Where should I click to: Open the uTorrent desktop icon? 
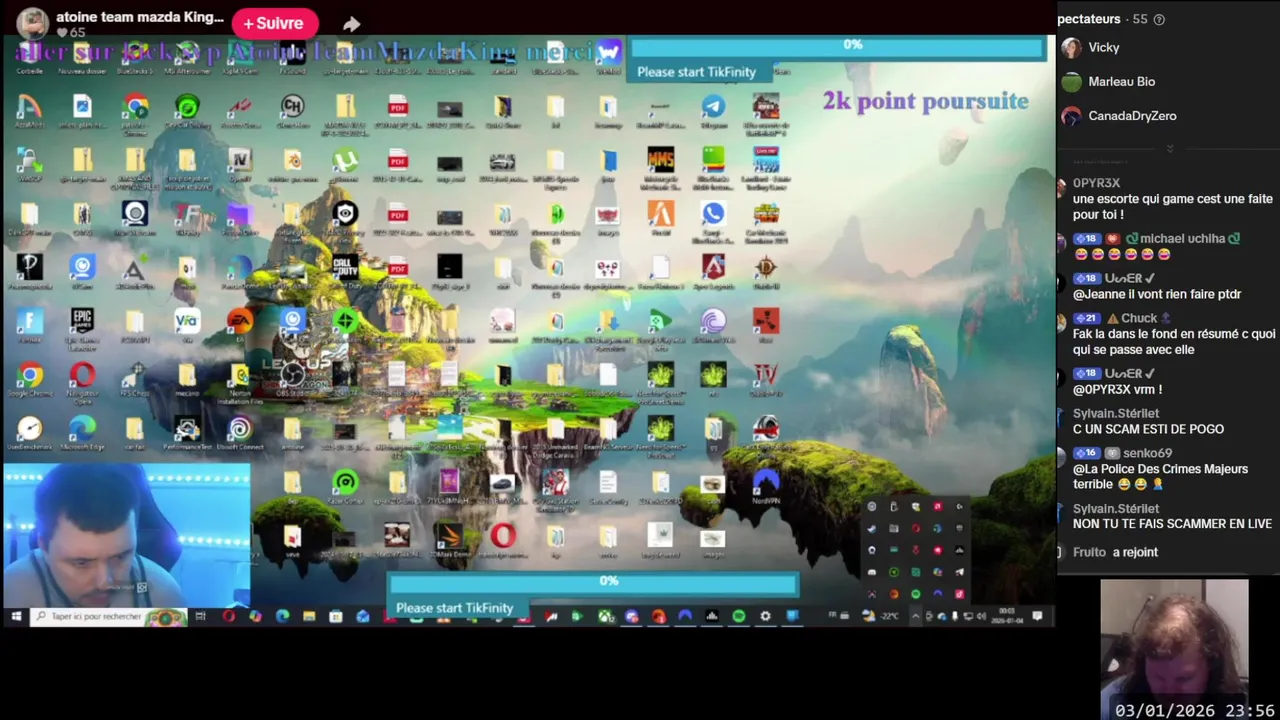[345, 160]
